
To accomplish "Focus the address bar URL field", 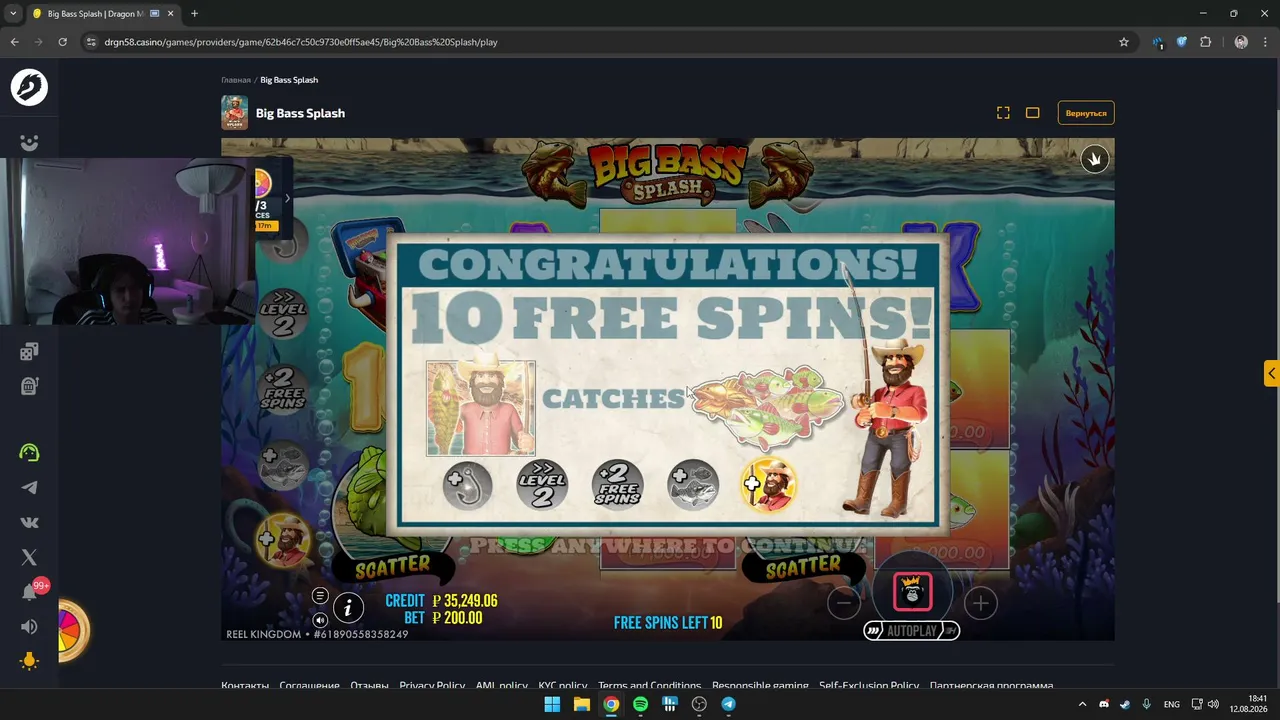I will coord(600,42).
